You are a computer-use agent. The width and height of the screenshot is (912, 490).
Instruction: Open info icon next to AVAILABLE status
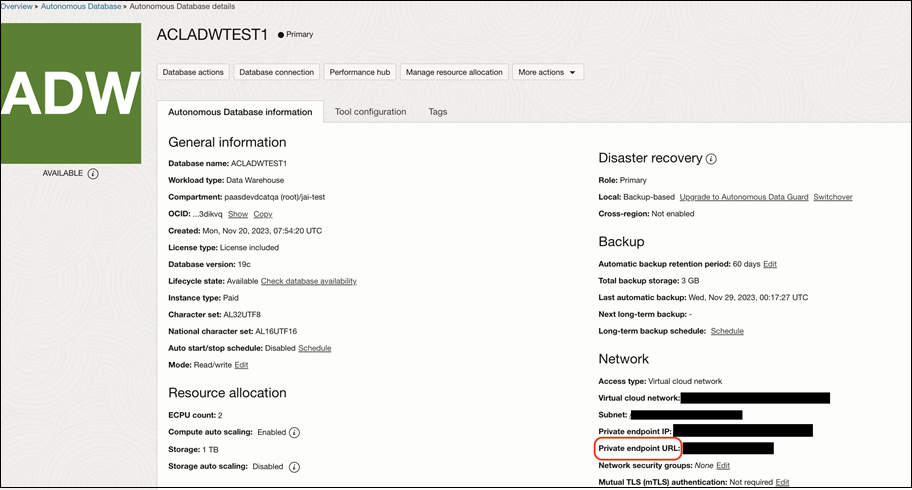tap(93, 173)
